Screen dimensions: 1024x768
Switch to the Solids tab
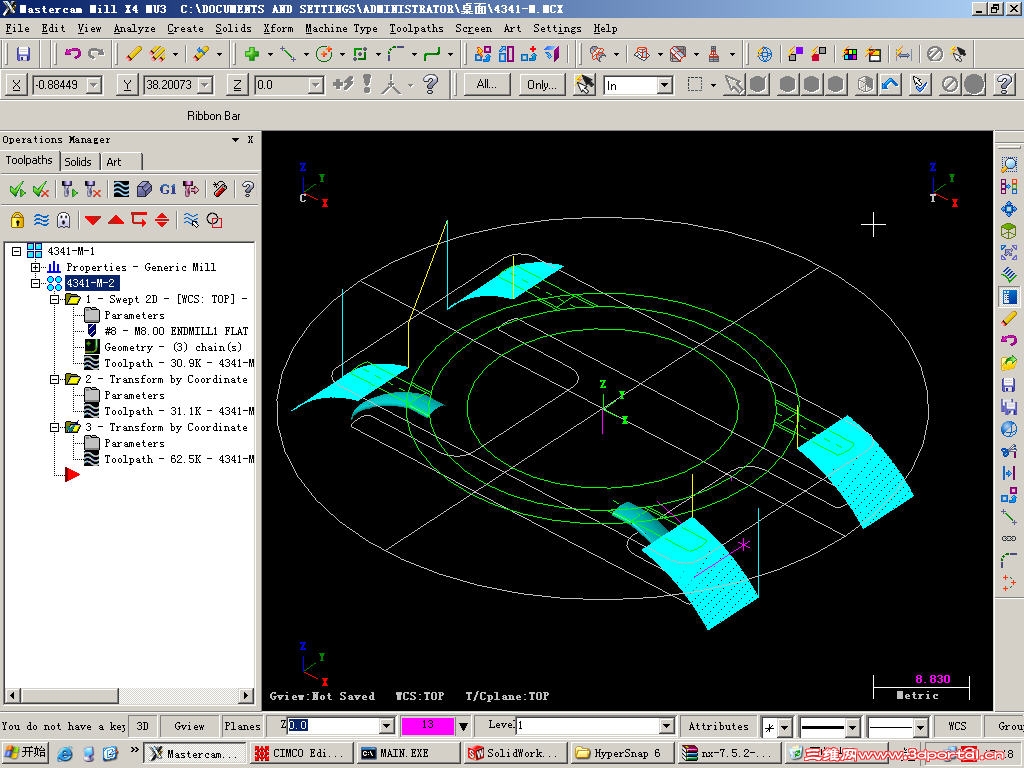click(x=78, y=161)
